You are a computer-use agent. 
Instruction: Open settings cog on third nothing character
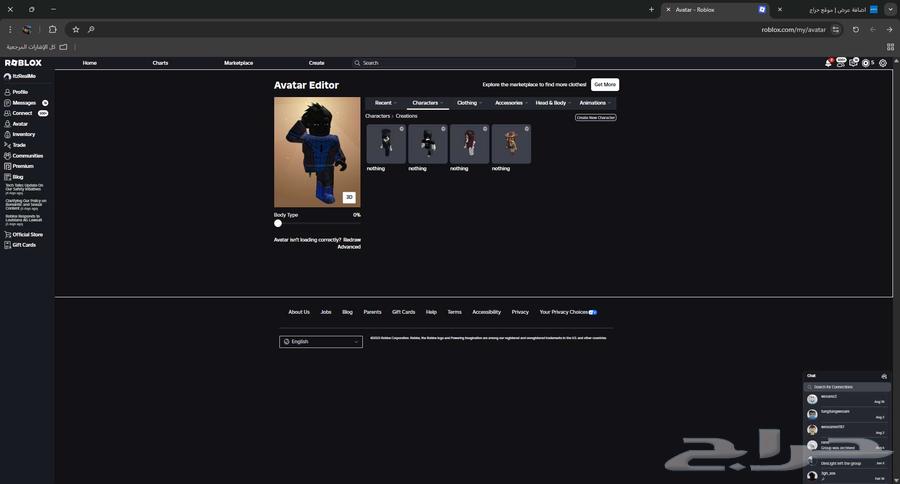[485, 129]
